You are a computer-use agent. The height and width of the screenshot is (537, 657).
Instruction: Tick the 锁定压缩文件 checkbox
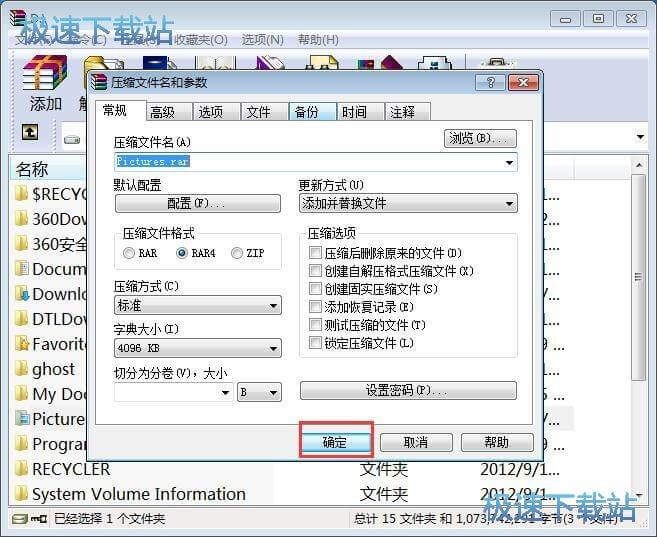[x=316, y=343]
